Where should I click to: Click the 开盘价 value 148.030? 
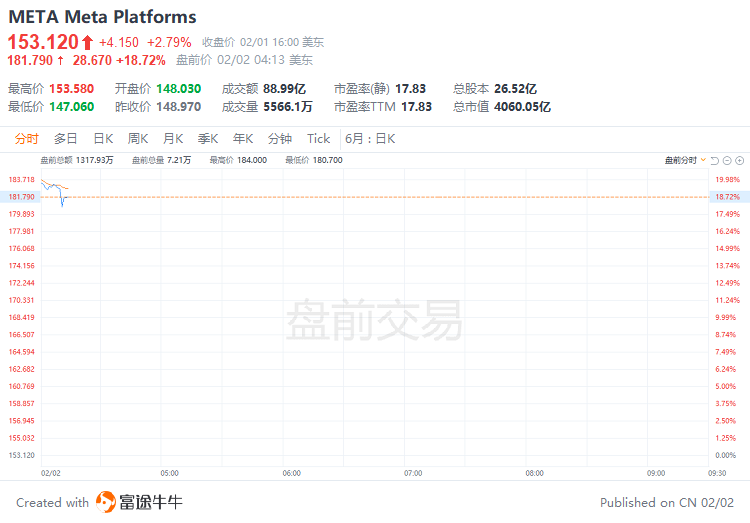(178, 89)
